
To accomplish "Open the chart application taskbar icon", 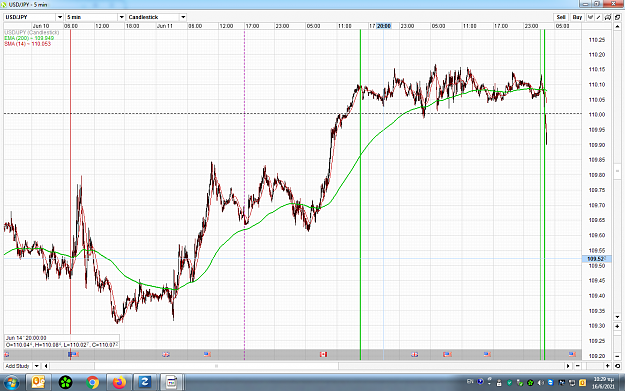I will (x=171, y=383).
